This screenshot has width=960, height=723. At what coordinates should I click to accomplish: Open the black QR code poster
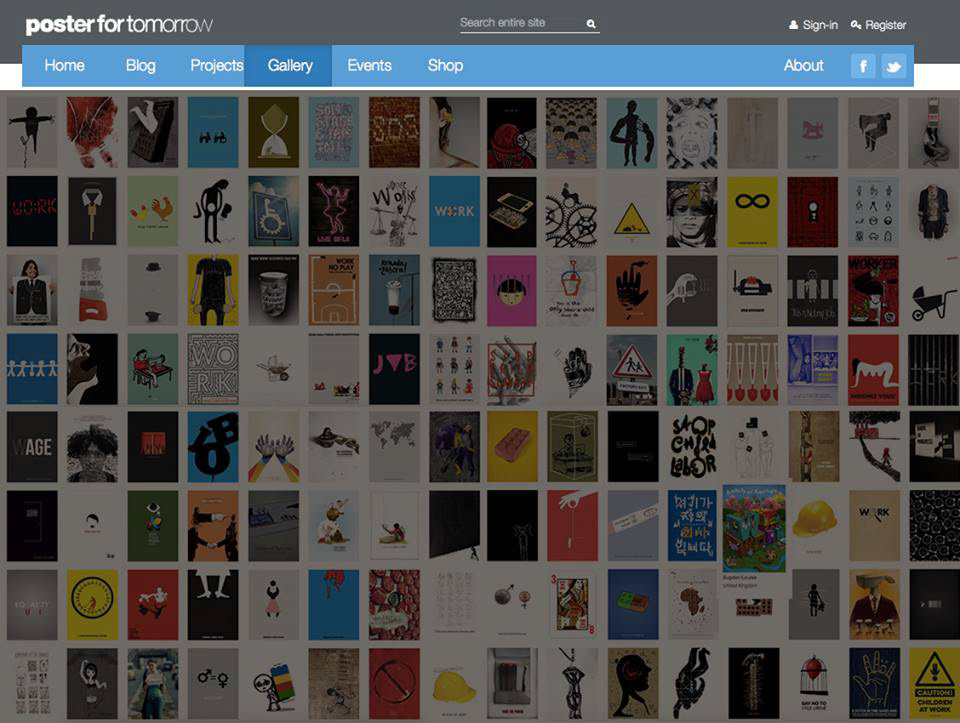click(454, 290)
